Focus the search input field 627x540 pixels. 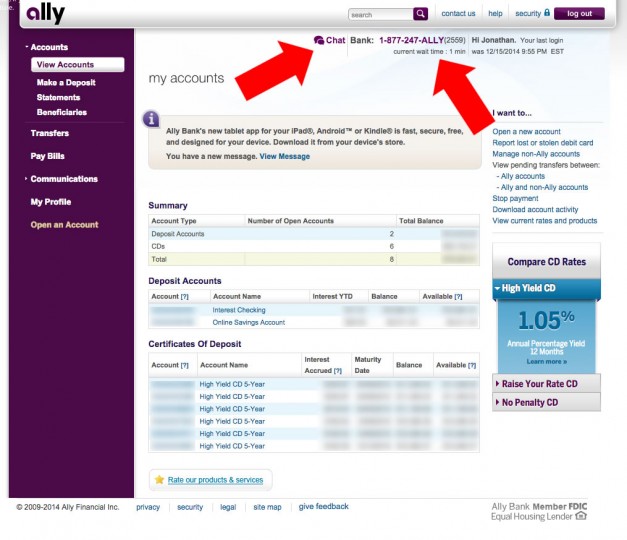[380, 14]
